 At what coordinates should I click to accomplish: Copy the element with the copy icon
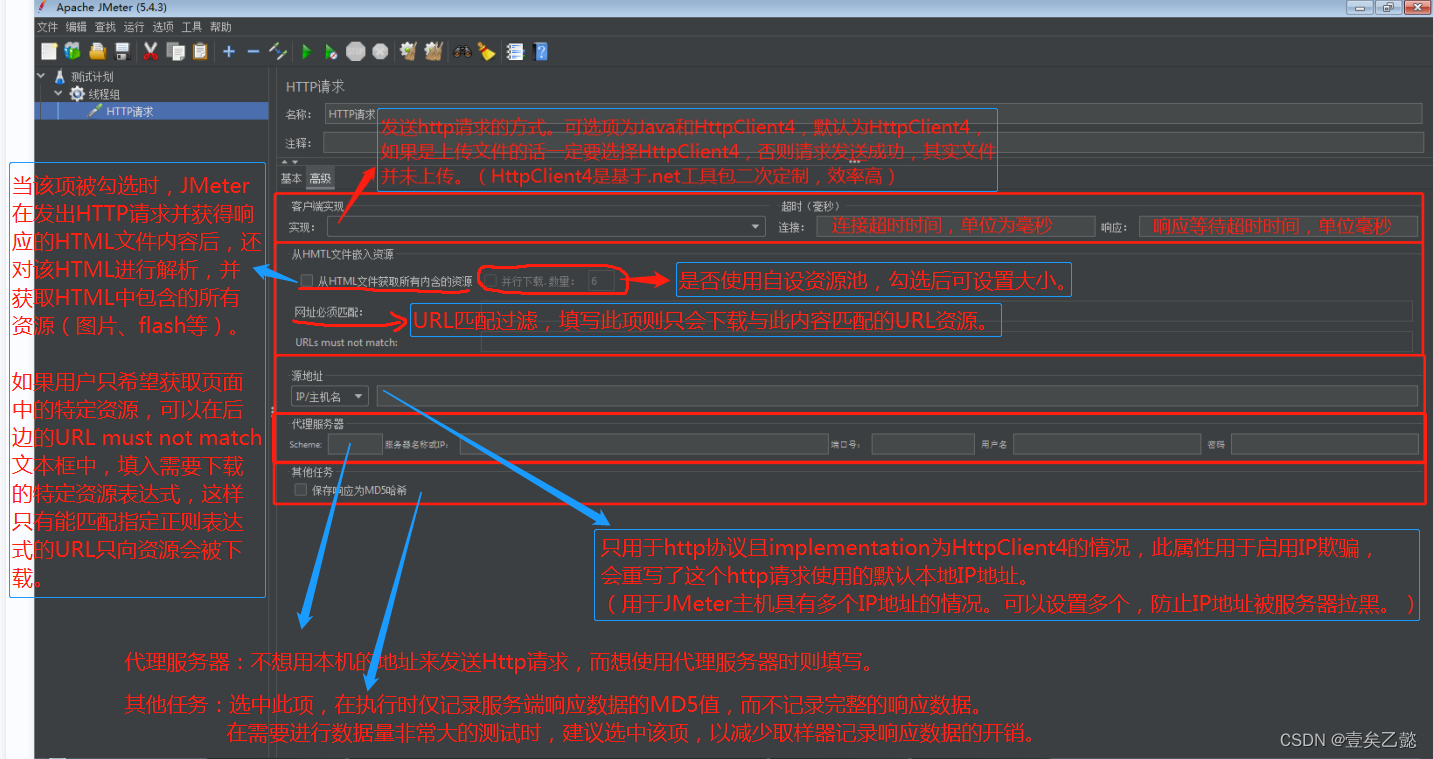coord(175,51)
